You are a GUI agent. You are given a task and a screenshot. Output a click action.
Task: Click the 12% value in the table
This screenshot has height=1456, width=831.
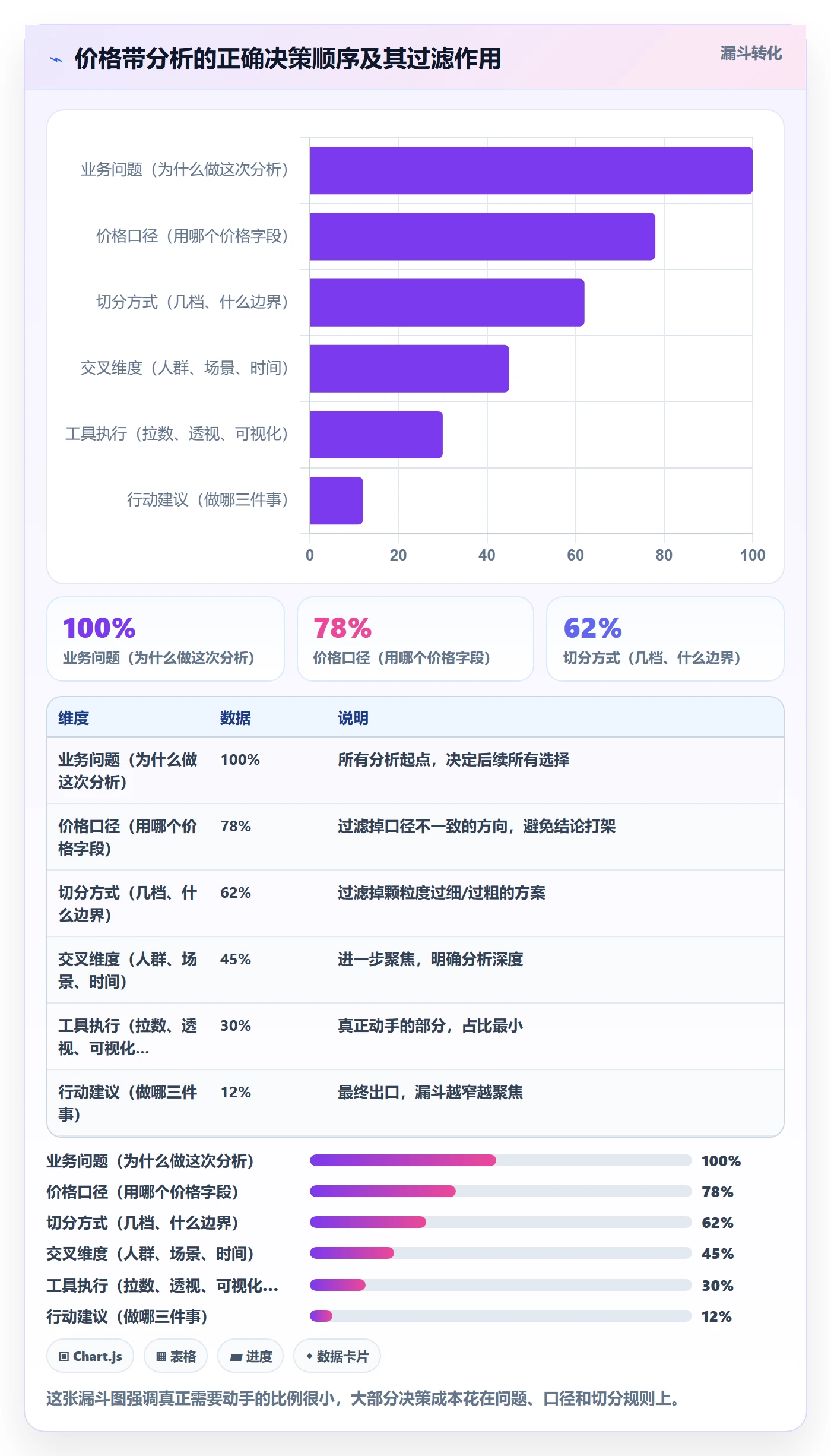tap(236, 1092)
